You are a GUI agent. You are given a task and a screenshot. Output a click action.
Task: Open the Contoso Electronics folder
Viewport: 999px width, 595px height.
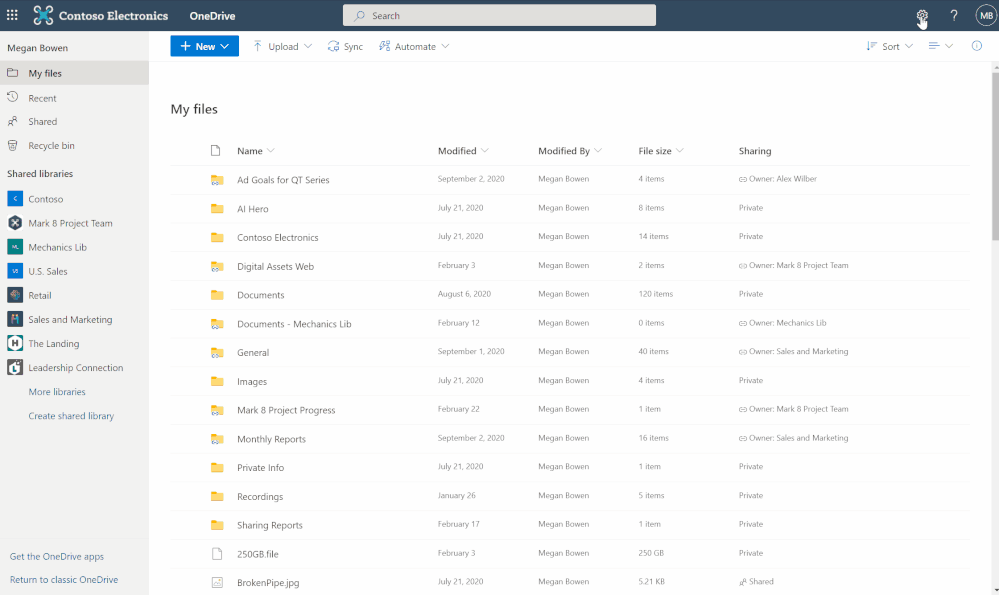click(x=277, y=238)
